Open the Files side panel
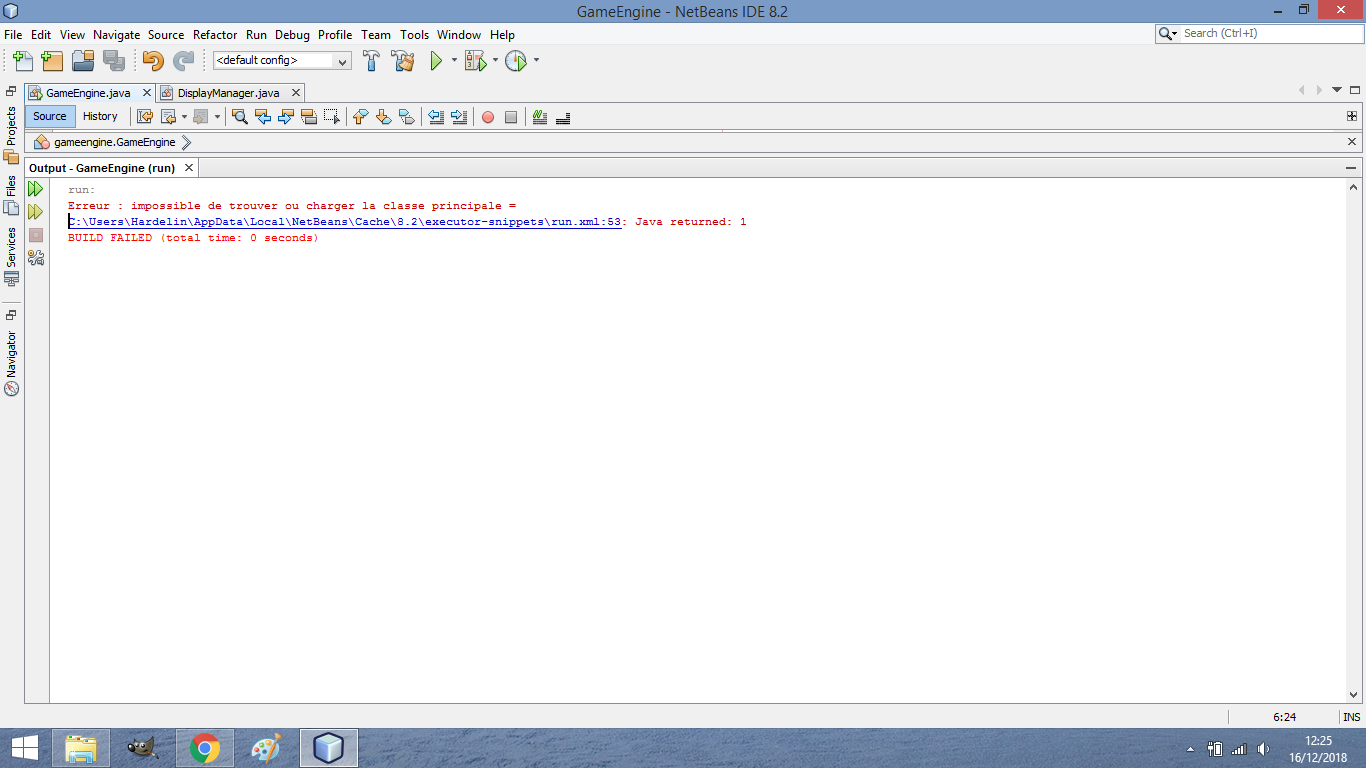 (x=12, y=195)
